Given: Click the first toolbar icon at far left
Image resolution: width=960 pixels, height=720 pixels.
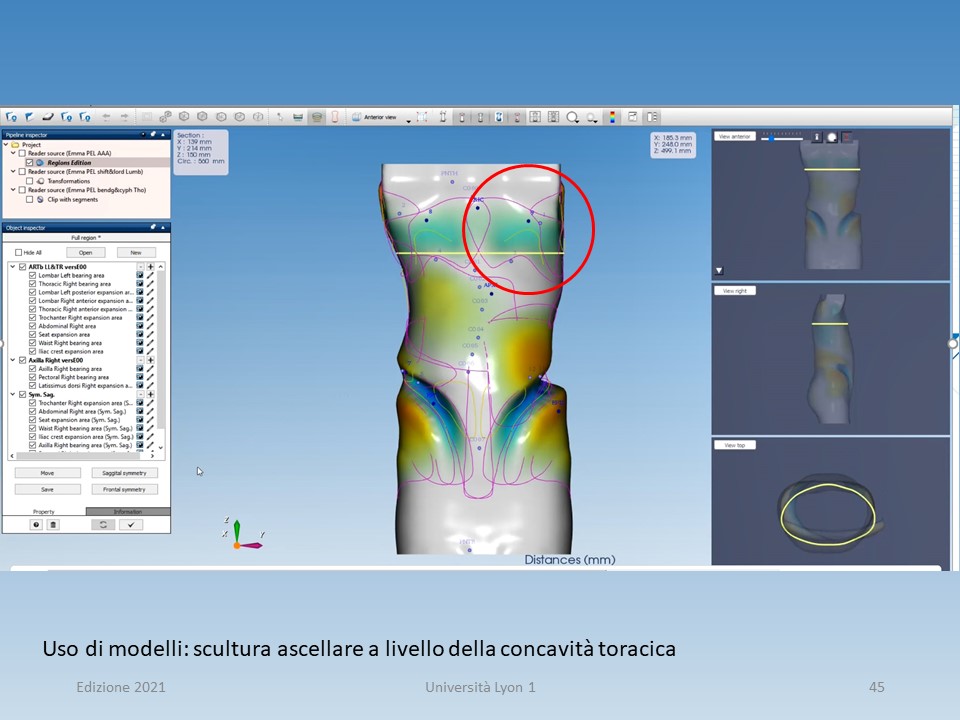Looking at the screenshot, I should coord(11,117).
